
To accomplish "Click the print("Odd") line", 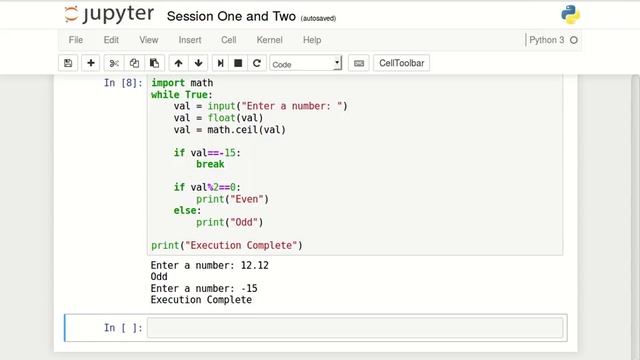I will [229, 222].
